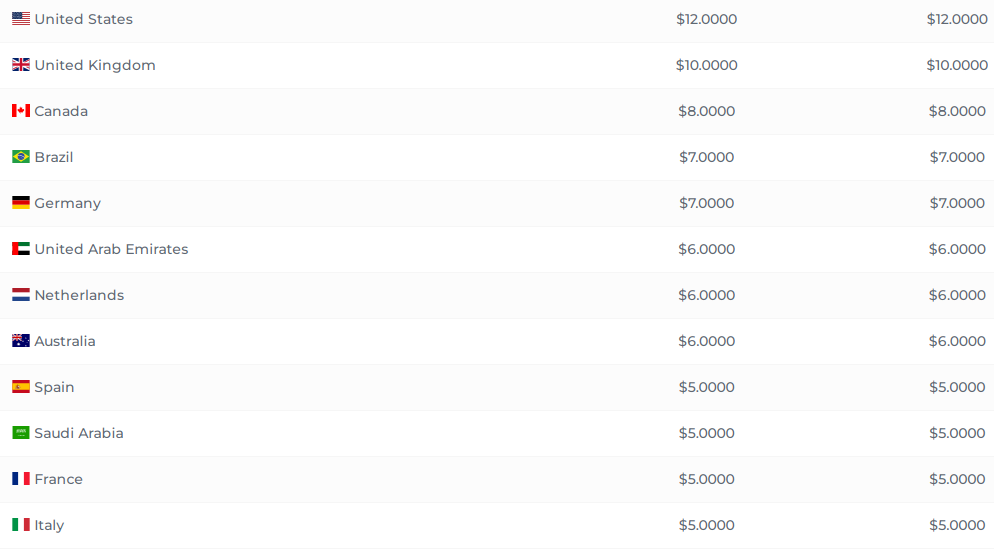Click the Germany row right-side $7.0000 value
Screen dimensions: 994x549
(957, 203)
